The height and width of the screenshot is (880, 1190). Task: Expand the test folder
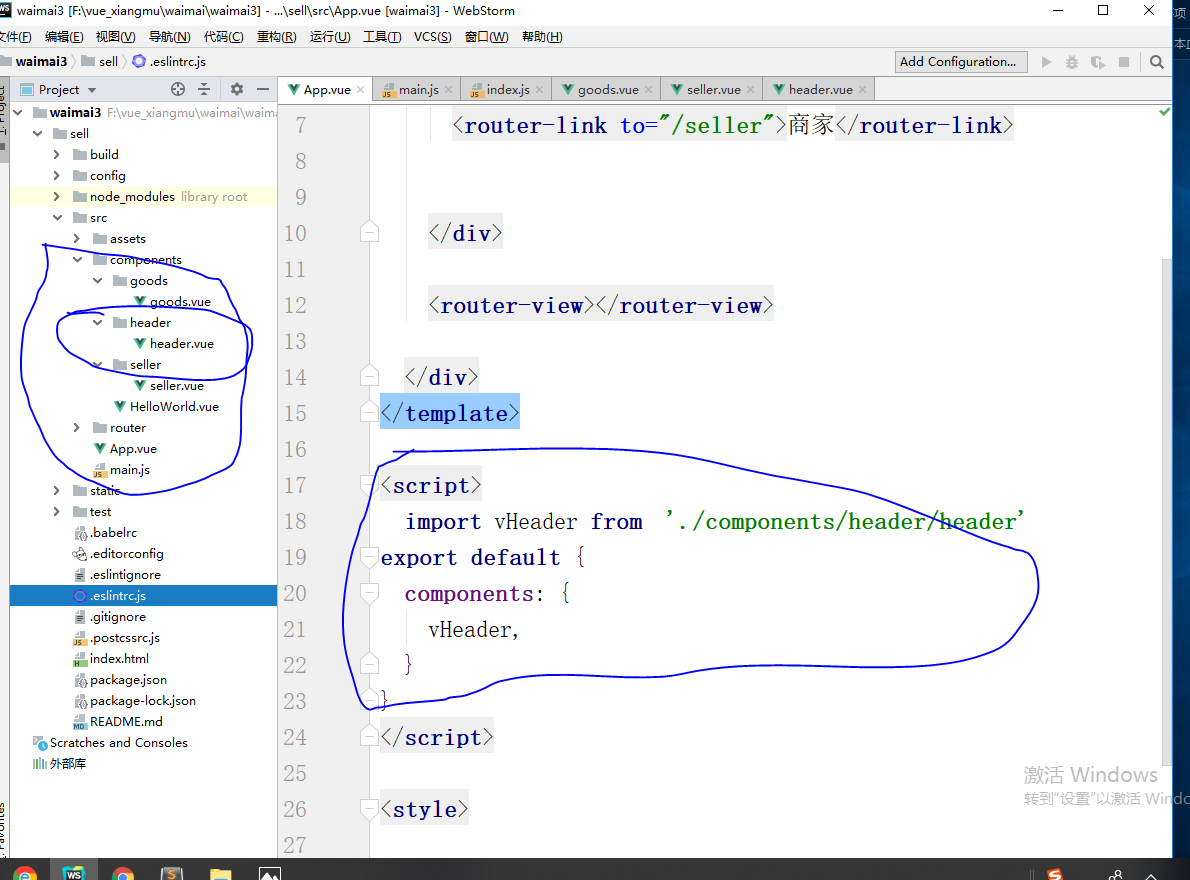tap(57, 511)
